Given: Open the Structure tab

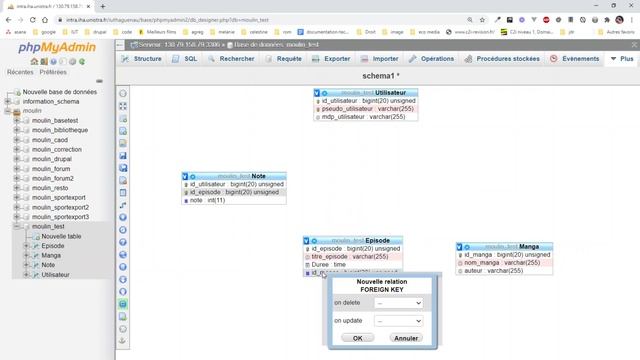Looking at the screenshot, I should pos(142,59).
